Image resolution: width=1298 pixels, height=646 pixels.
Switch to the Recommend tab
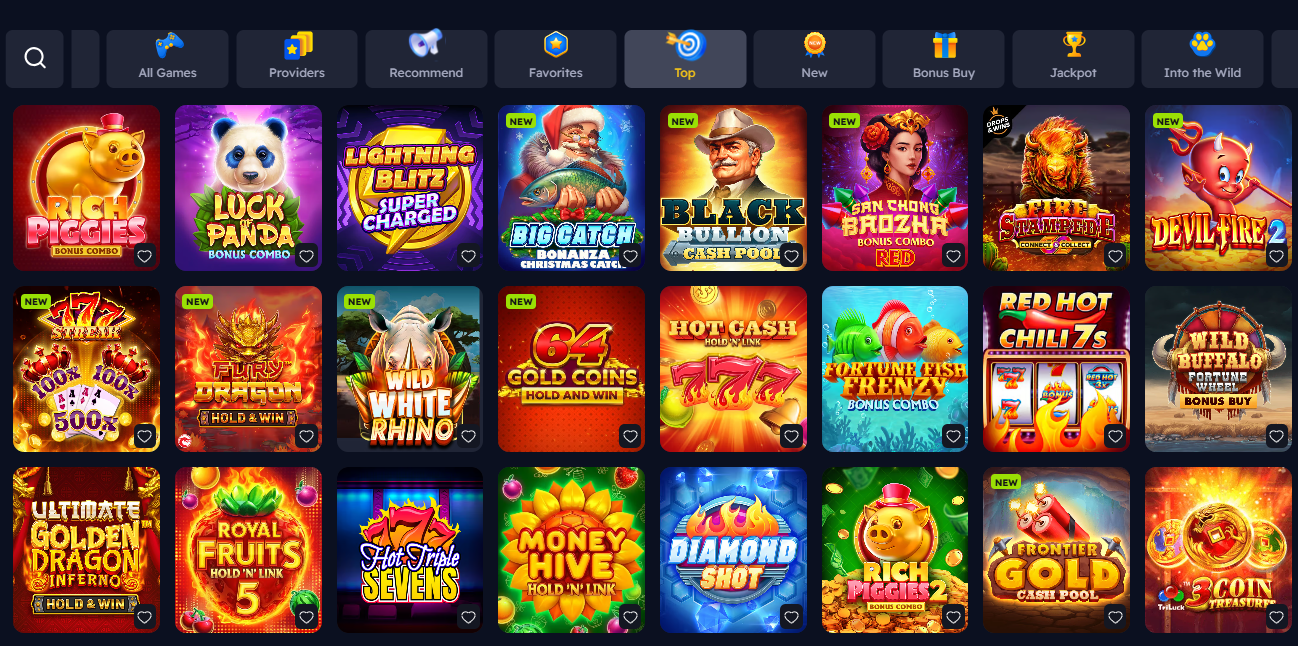click(x=426, y=59)
